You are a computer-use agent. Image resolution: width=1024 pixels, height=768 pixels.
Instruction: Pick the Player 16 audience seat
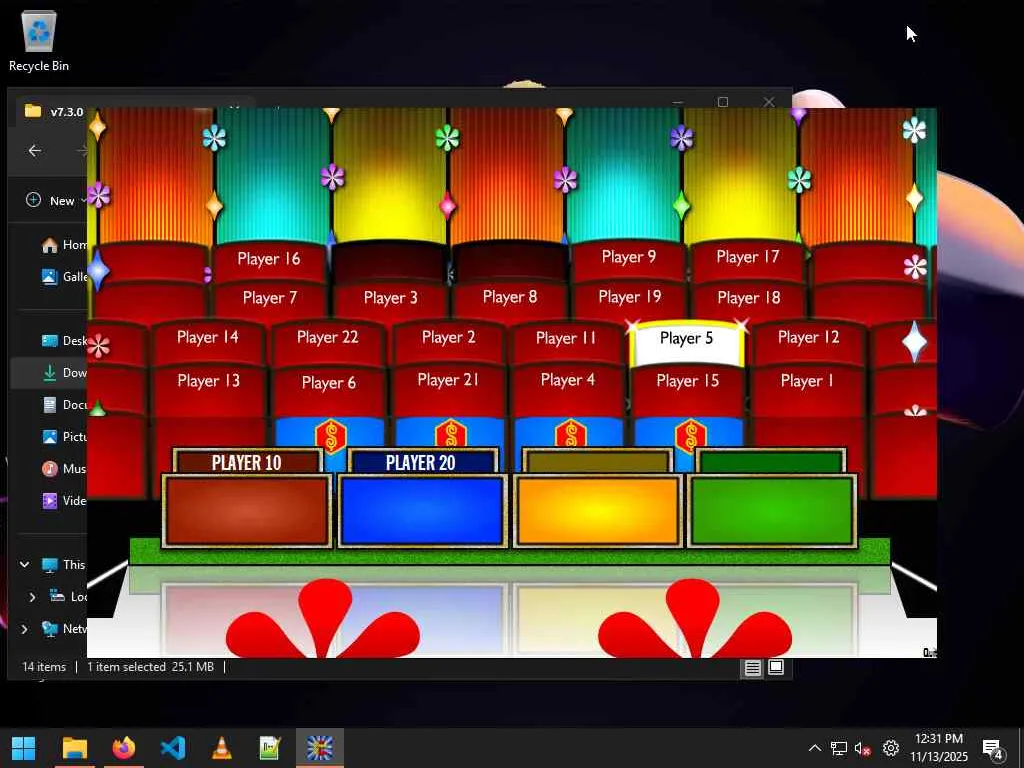point(269,260)
